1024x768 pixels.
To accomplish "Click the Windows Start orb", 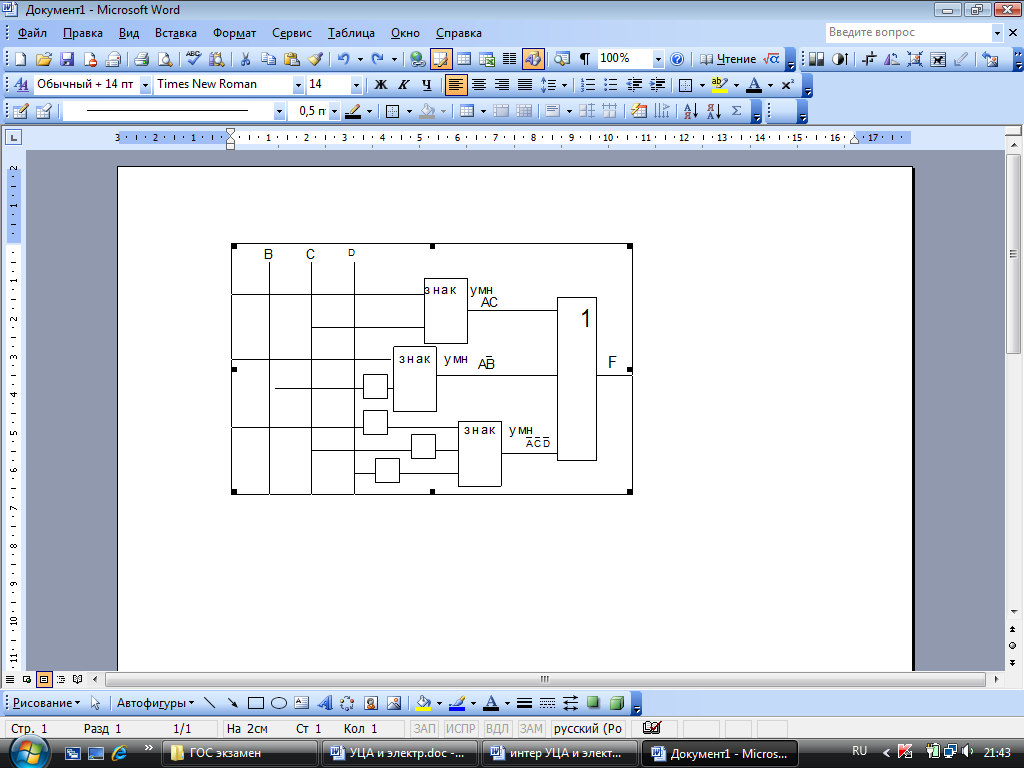I will pyautogui.click(x=28, y=752).
